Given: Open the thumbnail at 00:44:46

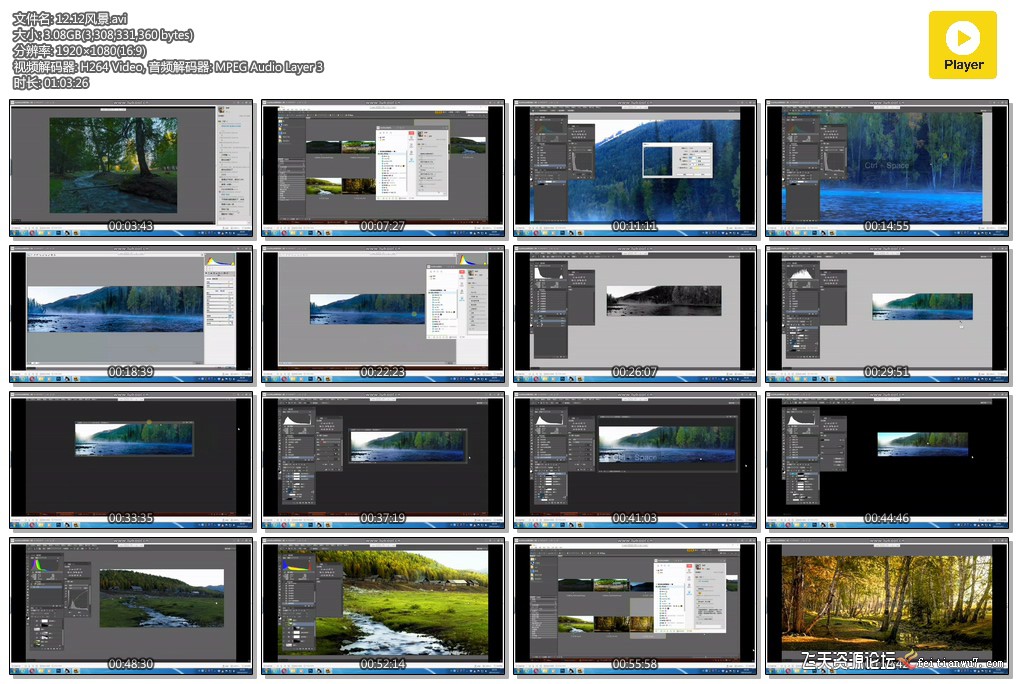Looking at the screenshot, I should (887, 460).
